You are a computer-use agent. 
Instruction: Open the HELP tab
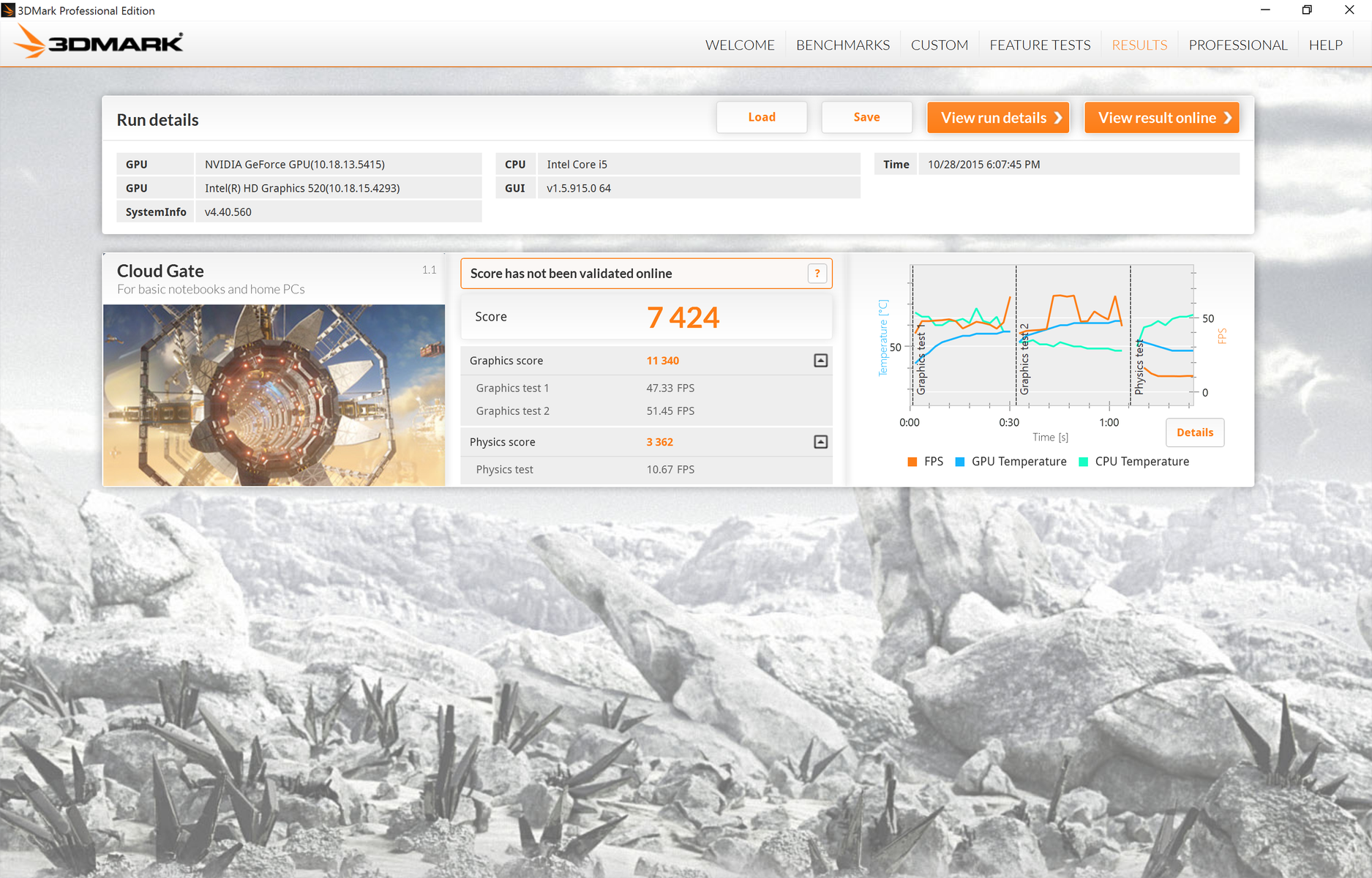click(x=1326, y=45)
